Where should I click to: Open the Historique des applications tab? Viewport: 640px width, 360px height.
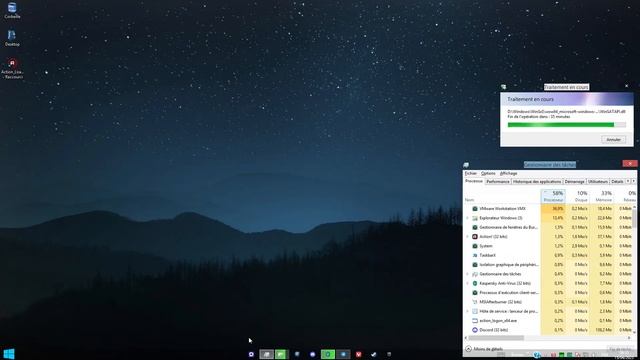[x=537, y=182]
